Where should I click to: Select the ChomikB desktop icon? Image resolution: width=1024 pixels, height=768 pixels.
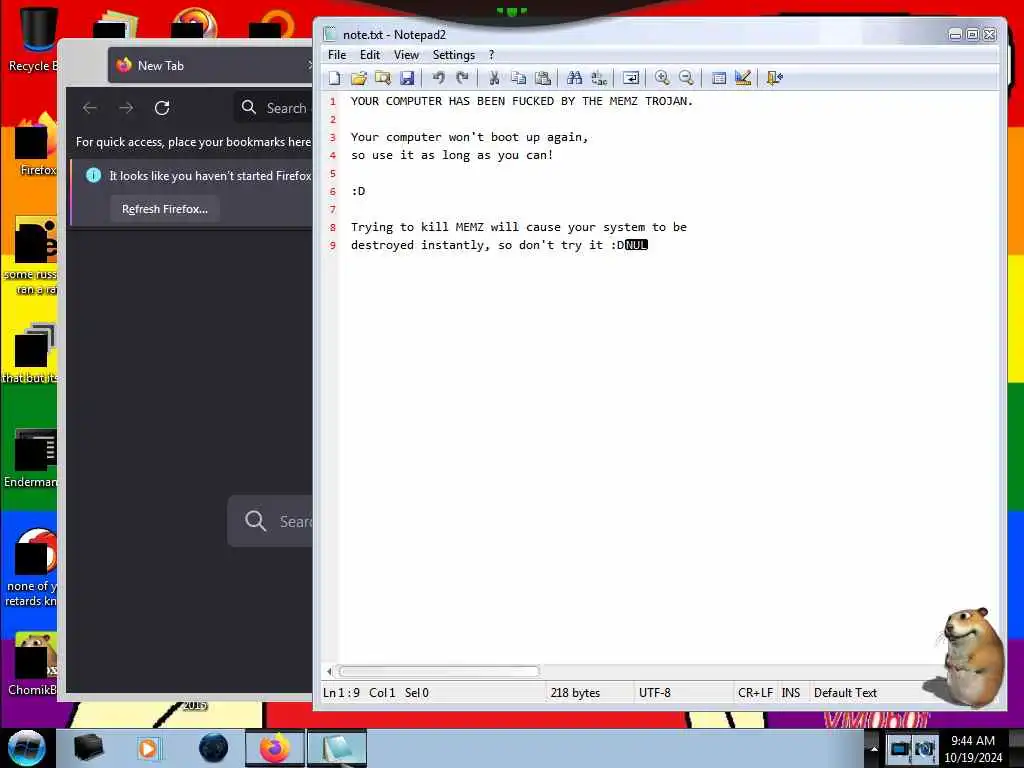pyautogui.click(x=33, y=664)
